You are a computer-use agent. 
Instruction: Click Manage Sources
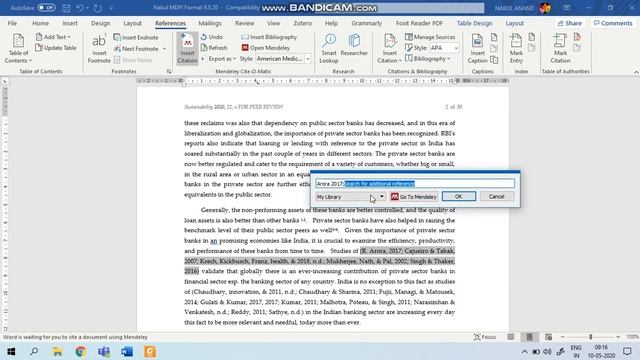pos(430,37)
